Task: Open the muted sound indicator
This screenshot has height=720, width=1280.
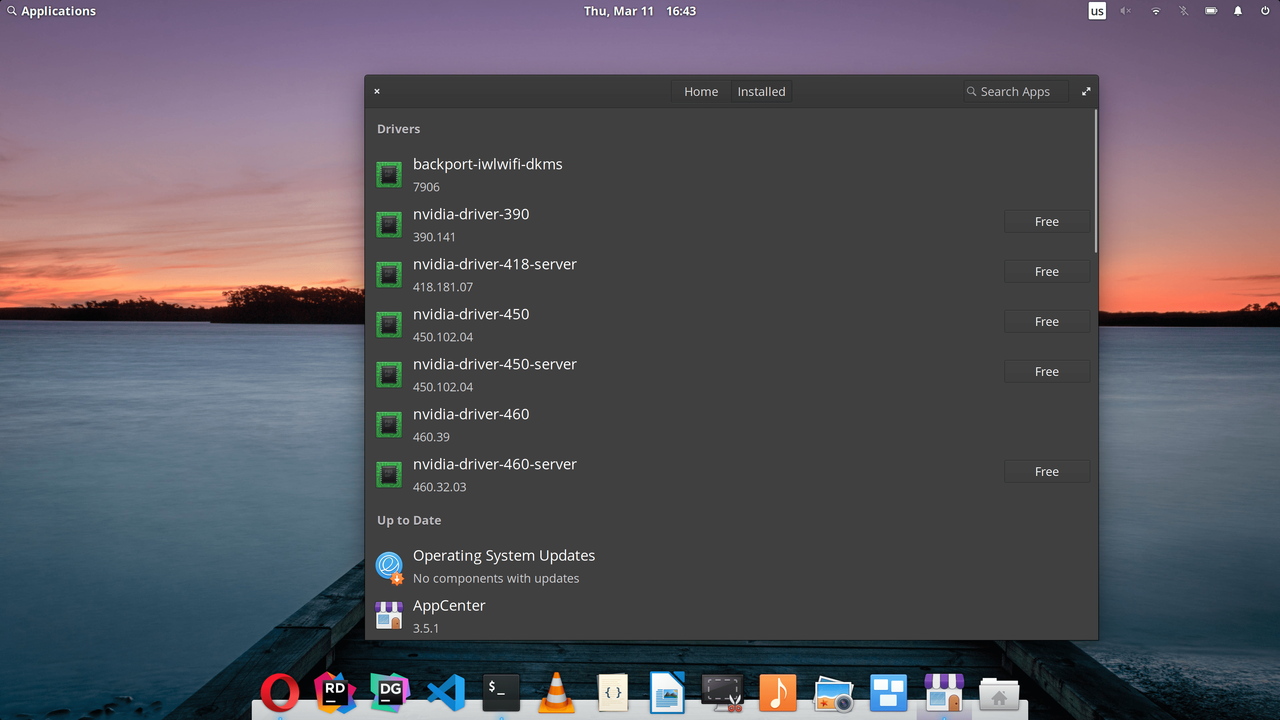Action: [1126, 11]
